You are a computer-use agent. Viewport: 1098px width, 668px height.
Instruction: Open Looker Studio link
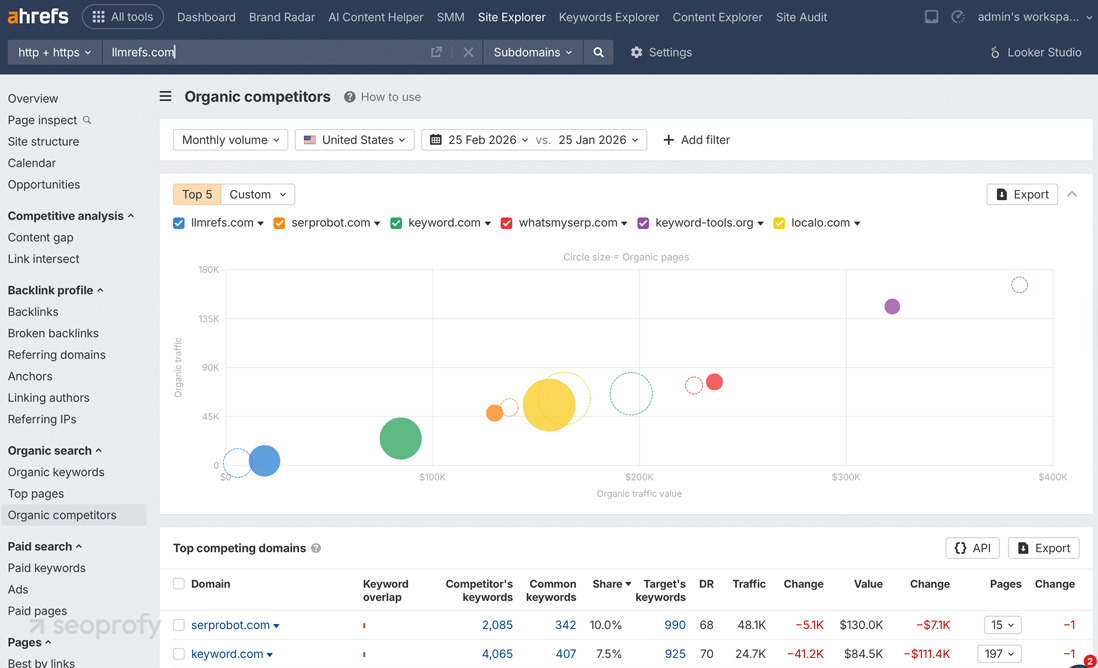[x=1035, y=52]
